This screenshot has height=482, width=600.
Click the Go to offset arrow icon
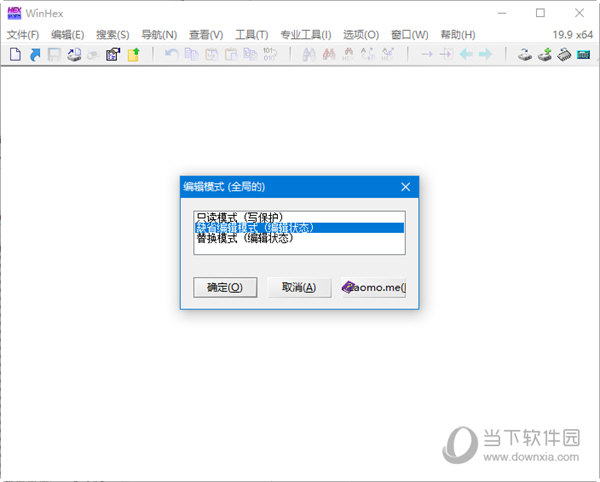tap(427, 54)
